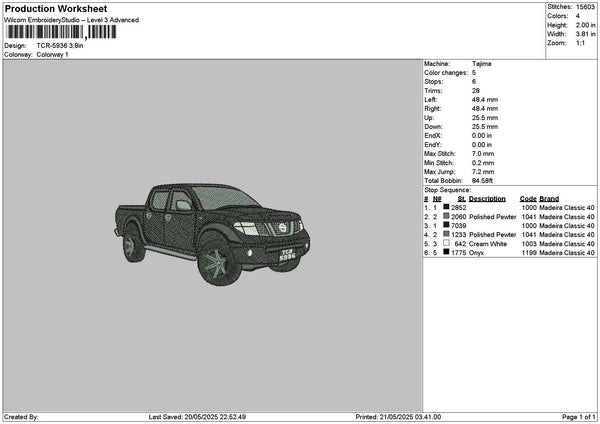The image size is (600, 424).
Task: Click the barcode under the worksheet title
Action: pos(61,32)
